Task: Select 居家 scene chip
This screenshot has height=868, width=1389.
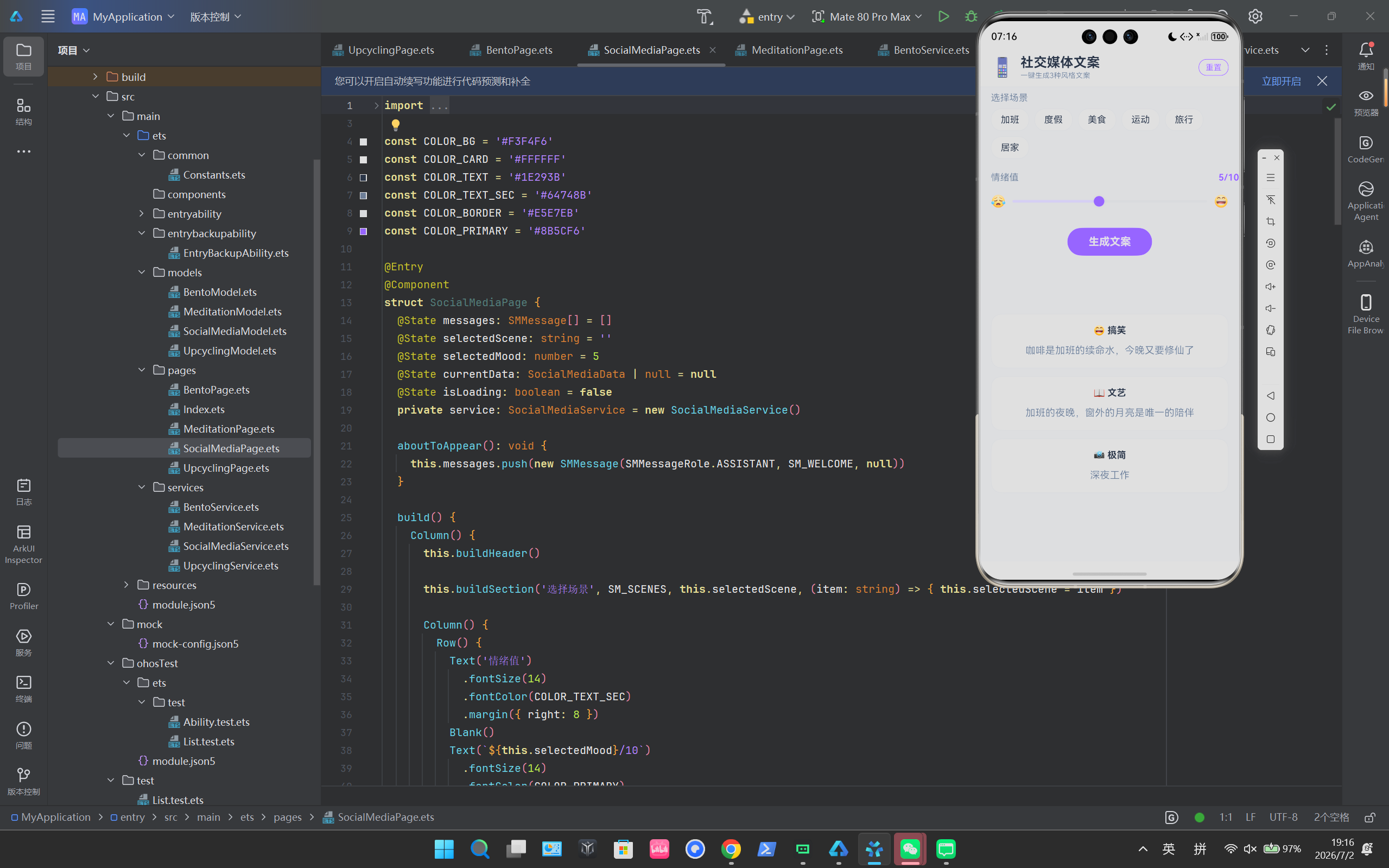Action: pyautogui.click(x=1010, y=148)
